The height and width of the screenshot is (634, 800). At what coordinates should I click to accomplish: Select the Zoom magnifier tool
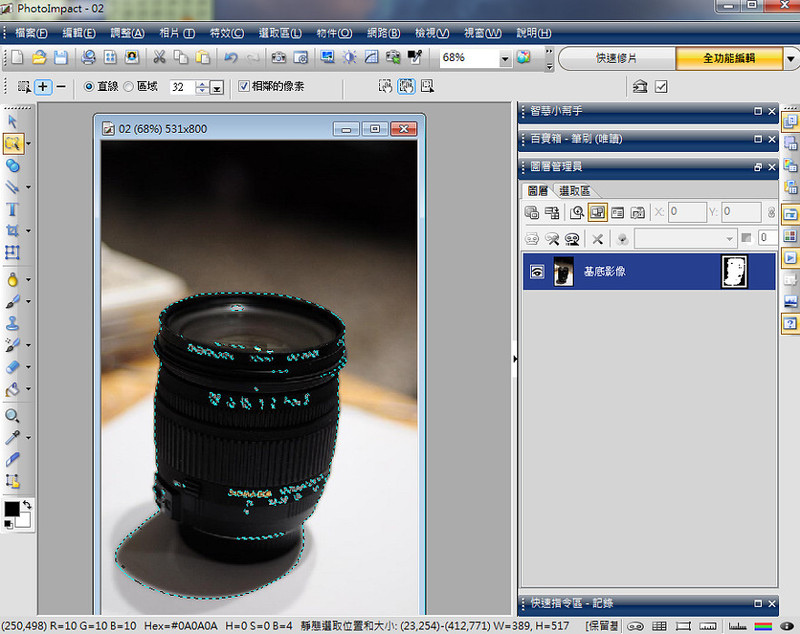coord(13,416)
